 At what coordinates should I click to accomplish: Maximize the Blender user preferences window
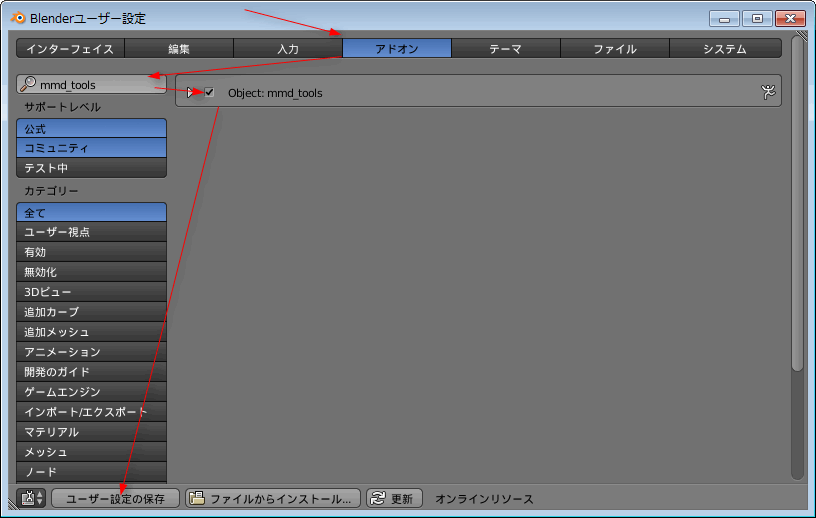(x=757, y=19)
